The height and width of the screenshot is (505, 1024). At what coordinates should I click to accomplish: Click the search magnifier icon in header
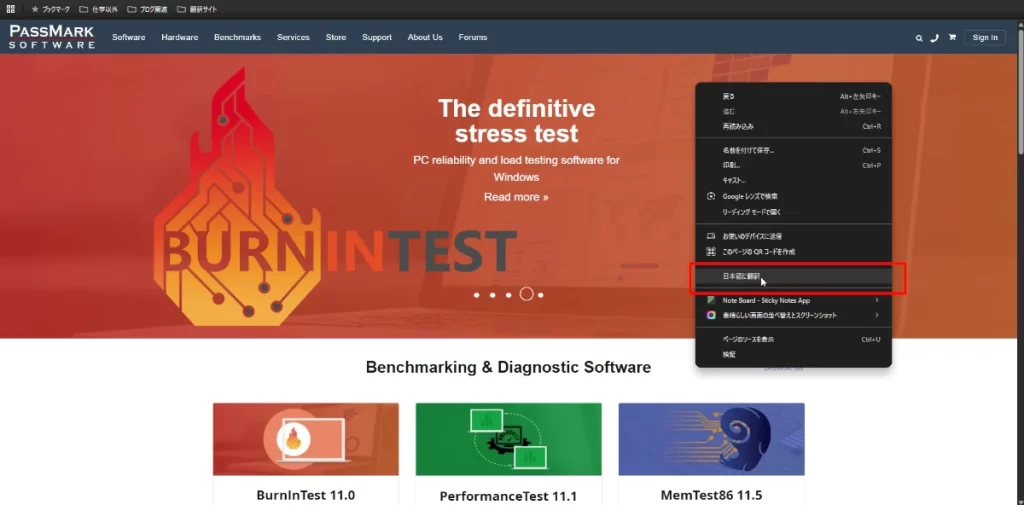919,38
